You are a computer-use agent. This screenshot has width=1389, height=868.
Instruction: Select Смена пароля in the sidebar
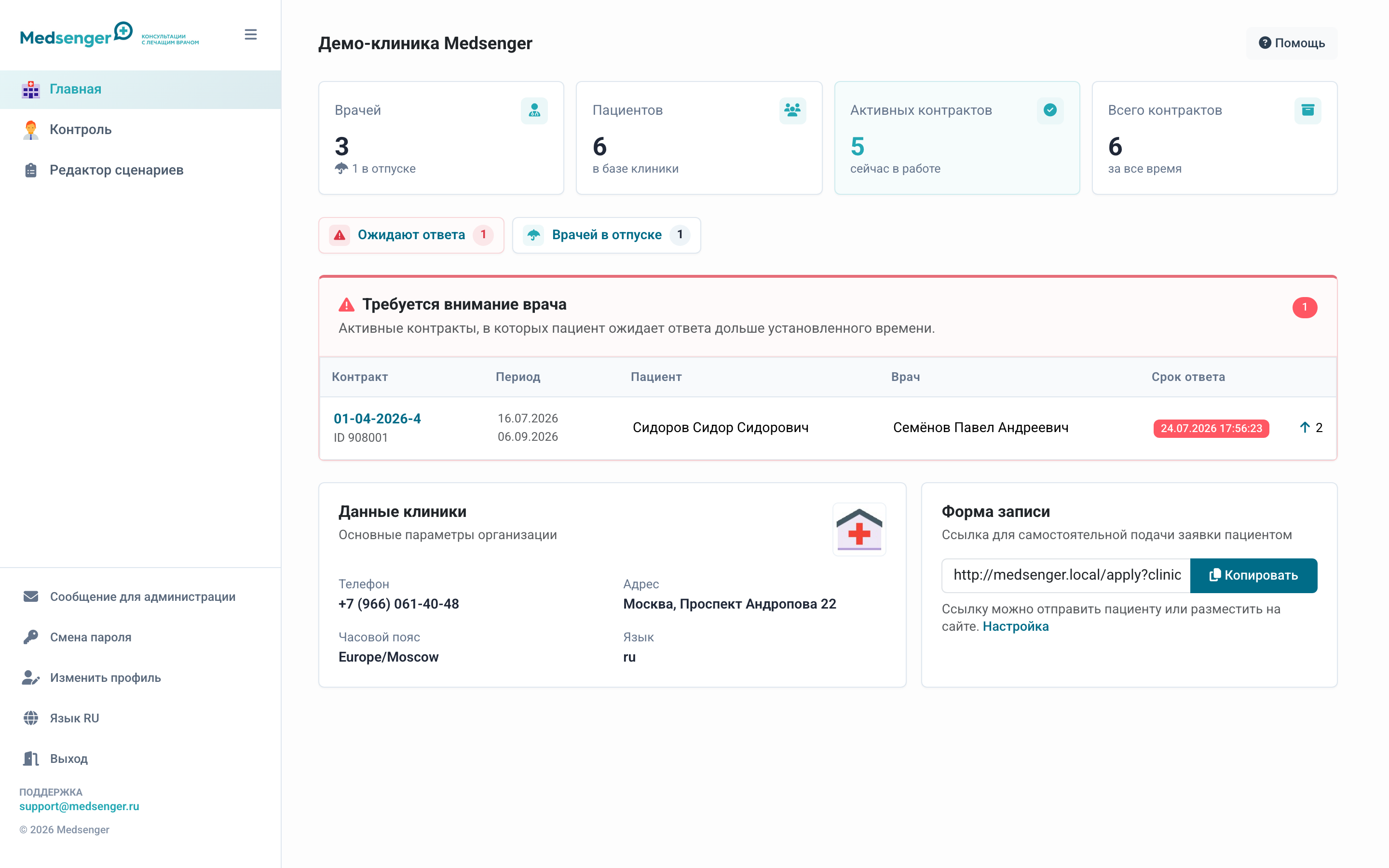coord(141,637)
